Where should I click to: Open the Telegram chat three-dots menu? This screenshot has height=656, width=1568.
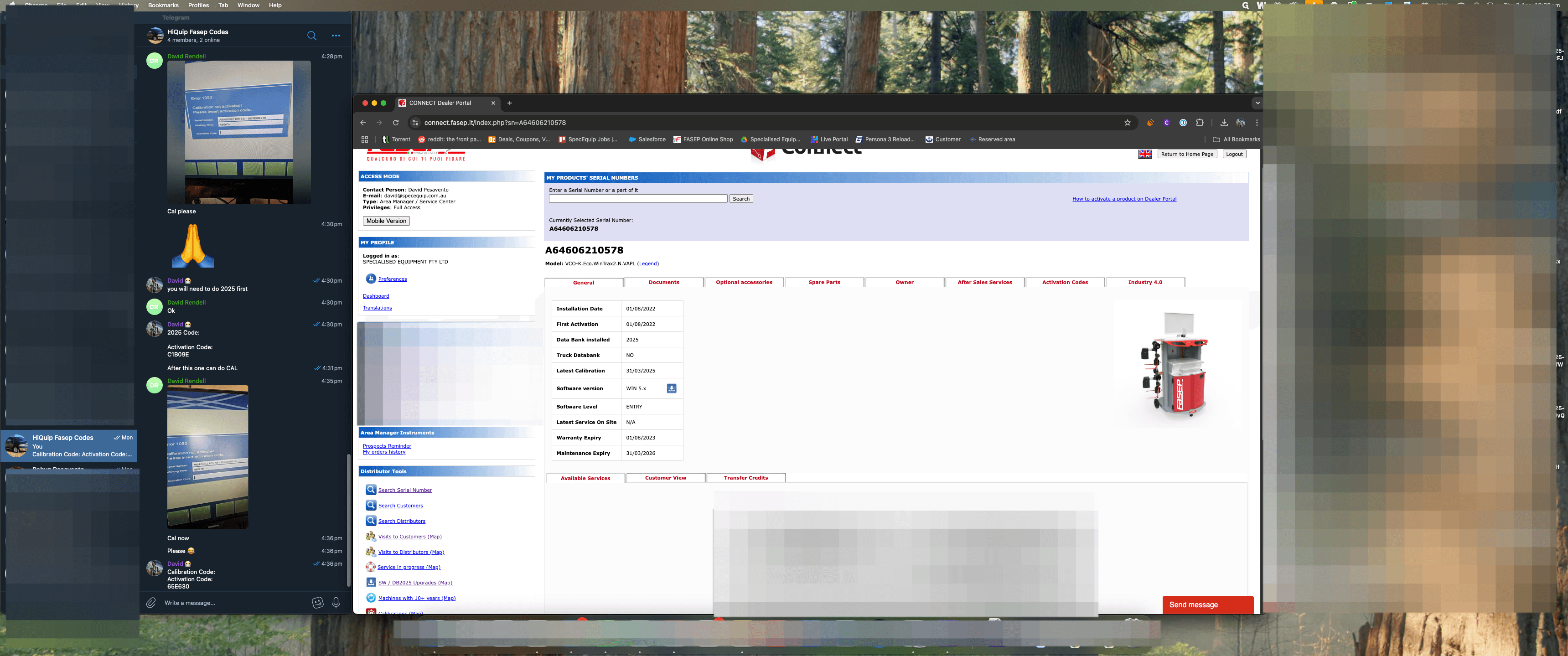point(336,35)
